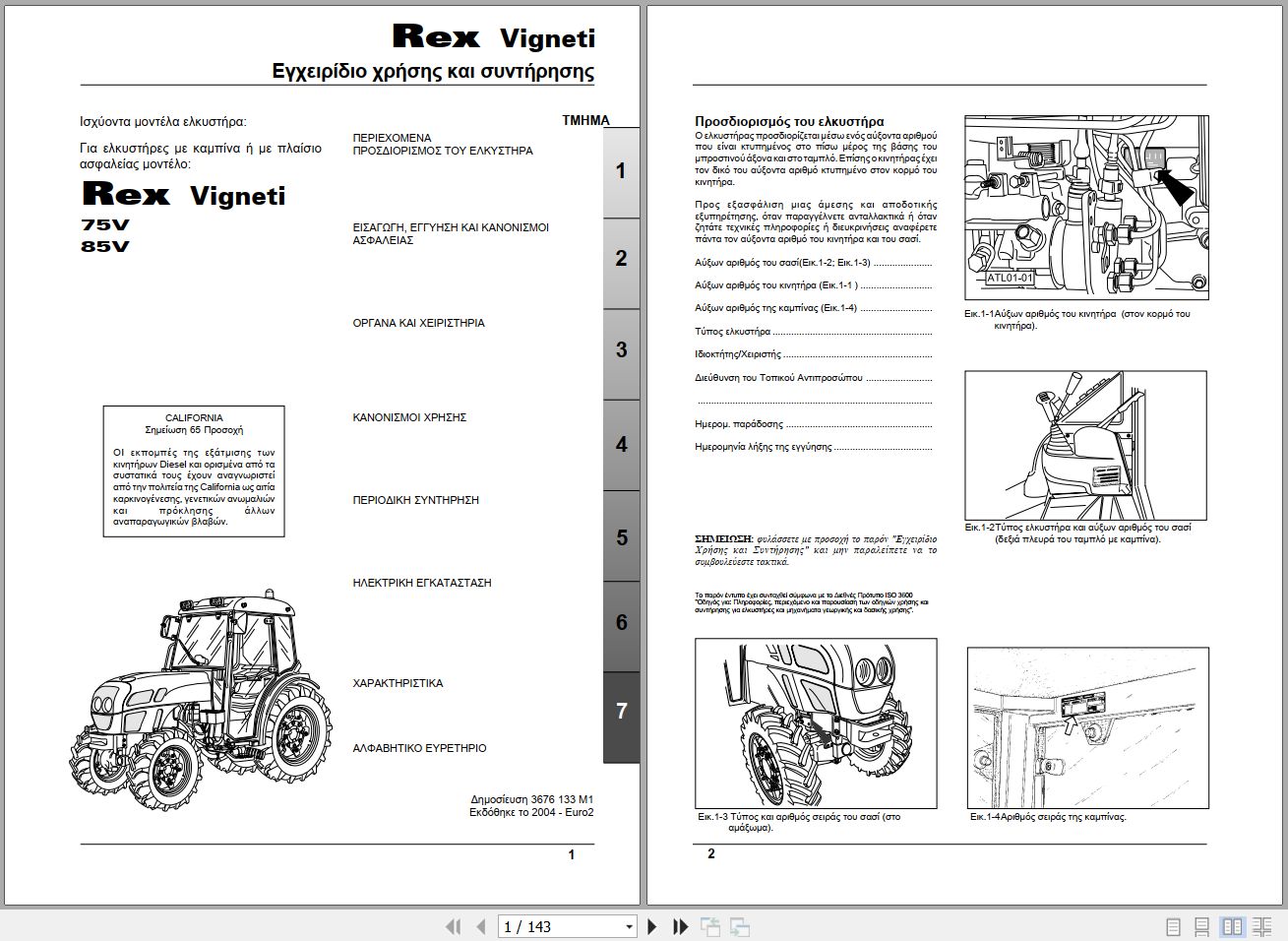
Task: Click the CALIFORNIA notice box
Action: coord(194,471)
